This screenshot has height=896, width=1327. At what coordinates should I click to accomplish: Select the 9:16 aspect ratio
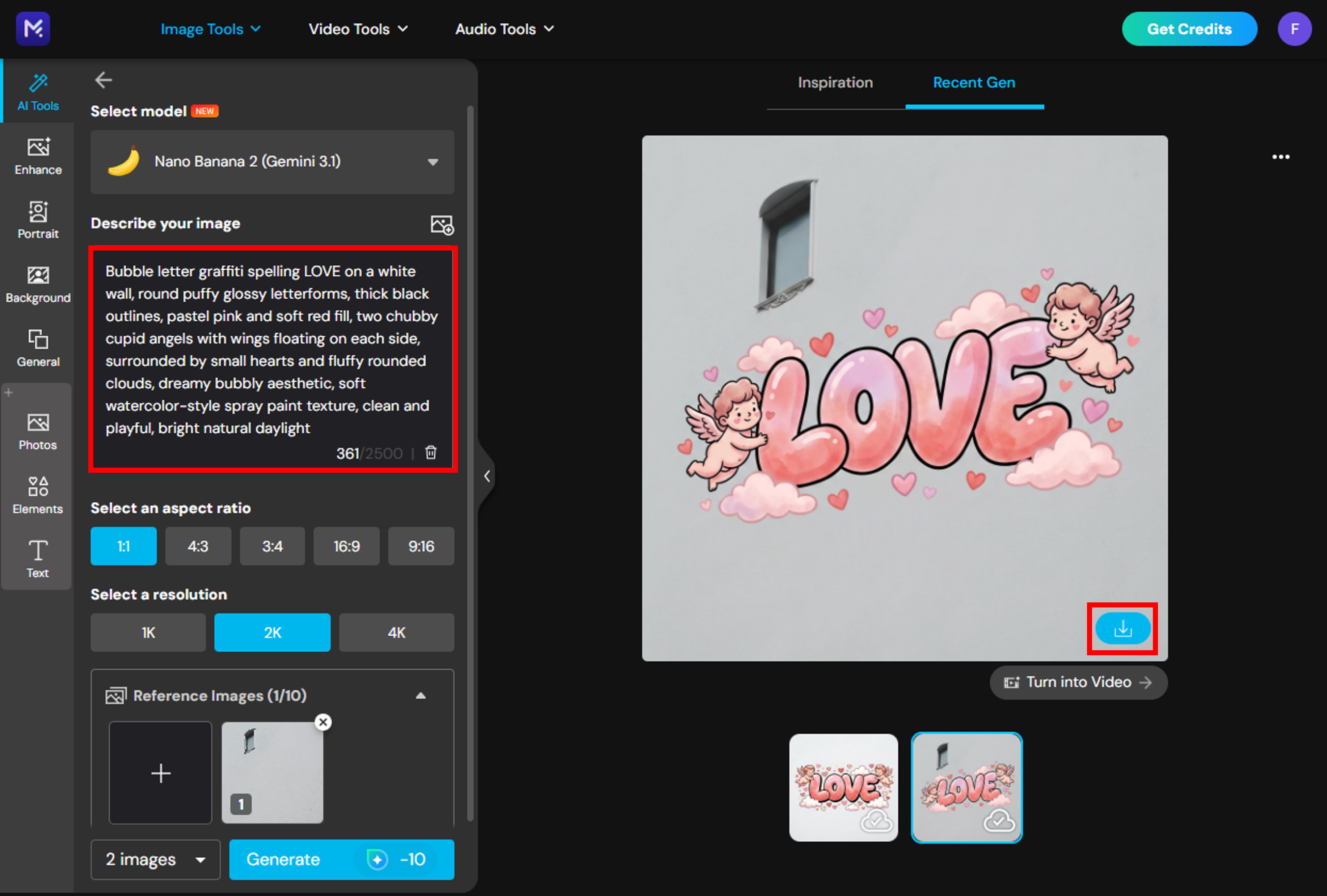click(x=421, y=546)
